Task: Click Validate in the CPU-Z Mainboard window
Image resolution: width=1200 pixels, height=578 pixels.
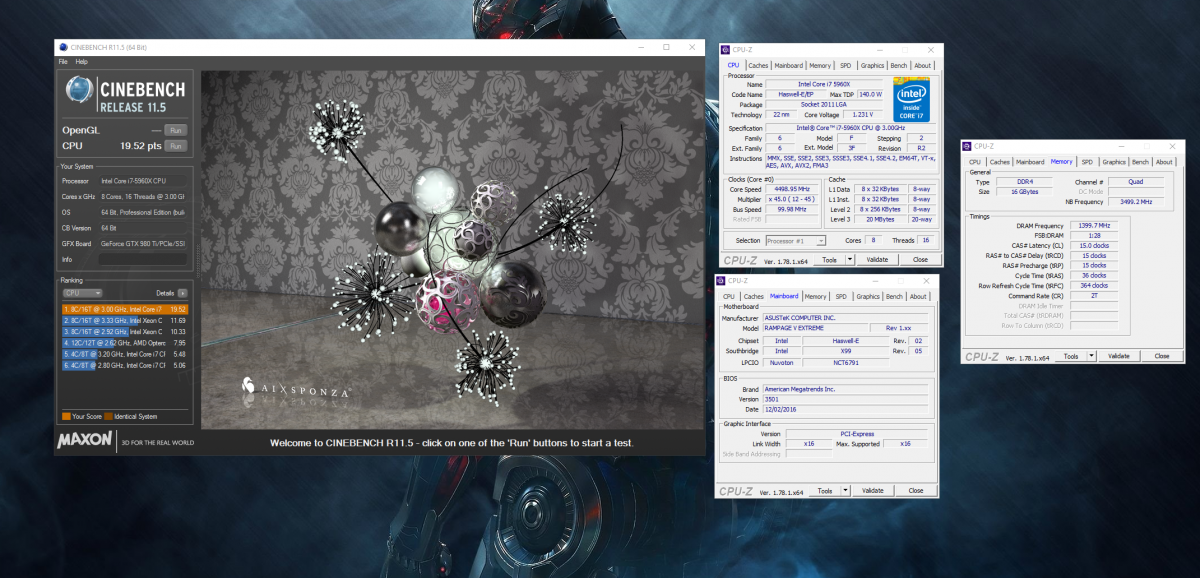Action: [873, 490]
